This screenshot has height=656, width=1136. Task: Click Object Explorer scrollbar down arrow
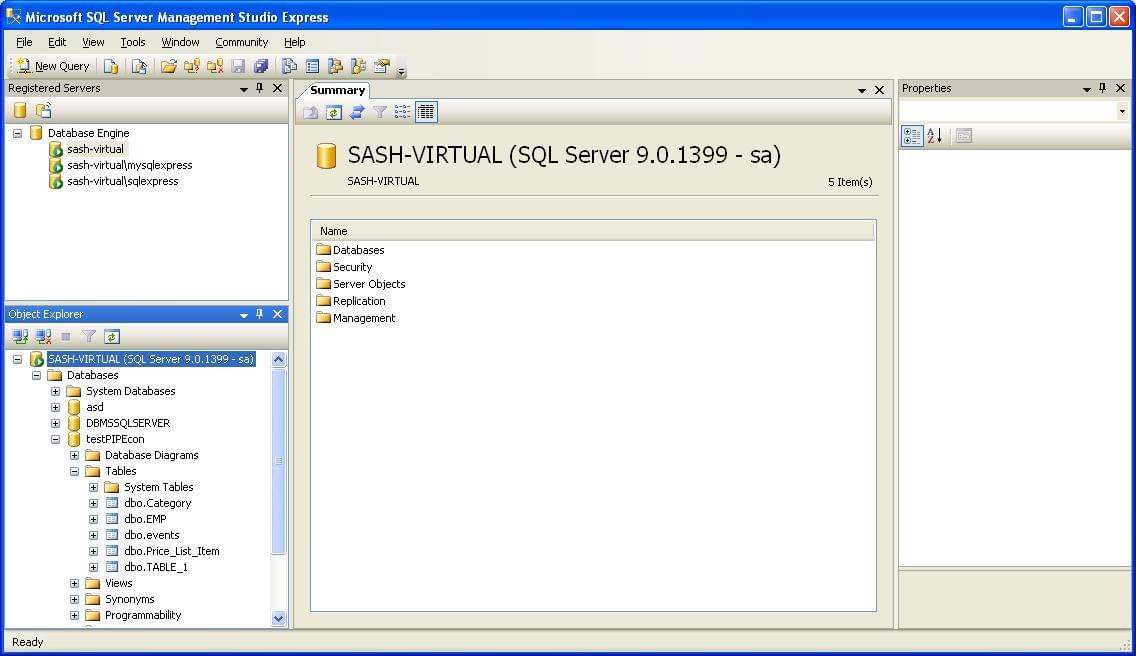click(279, 618)
